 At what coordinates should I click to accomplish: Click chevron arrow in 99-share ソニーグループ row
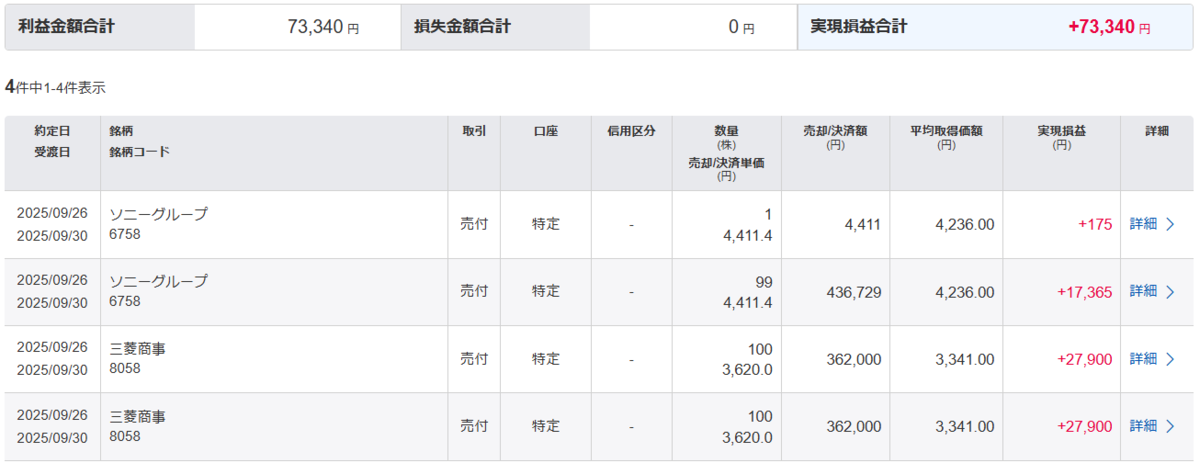point(1171,291)
